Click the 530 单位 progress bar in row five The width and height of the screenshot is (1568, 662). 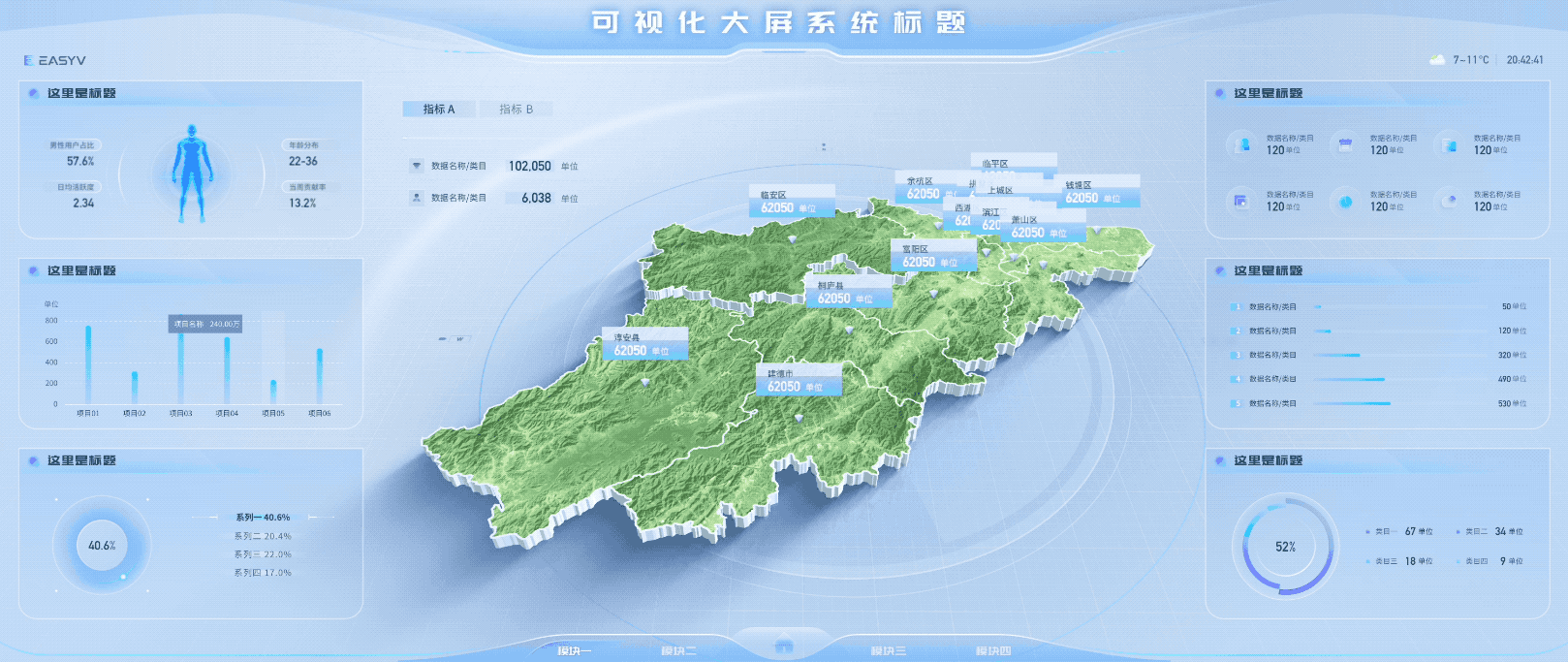(x=1353, y=403)
